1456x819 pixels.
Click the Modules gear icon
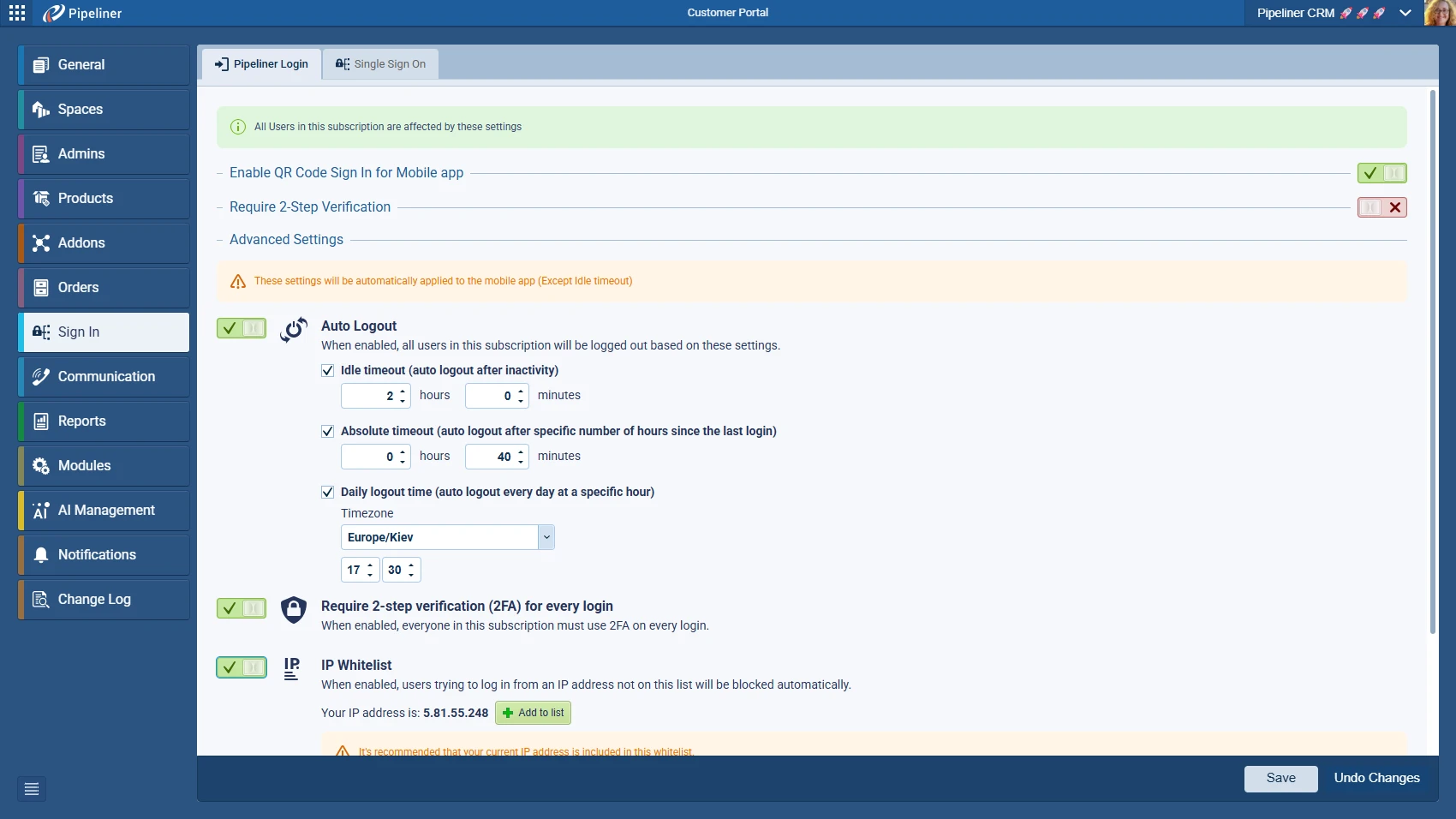click(x=40, y=466)
